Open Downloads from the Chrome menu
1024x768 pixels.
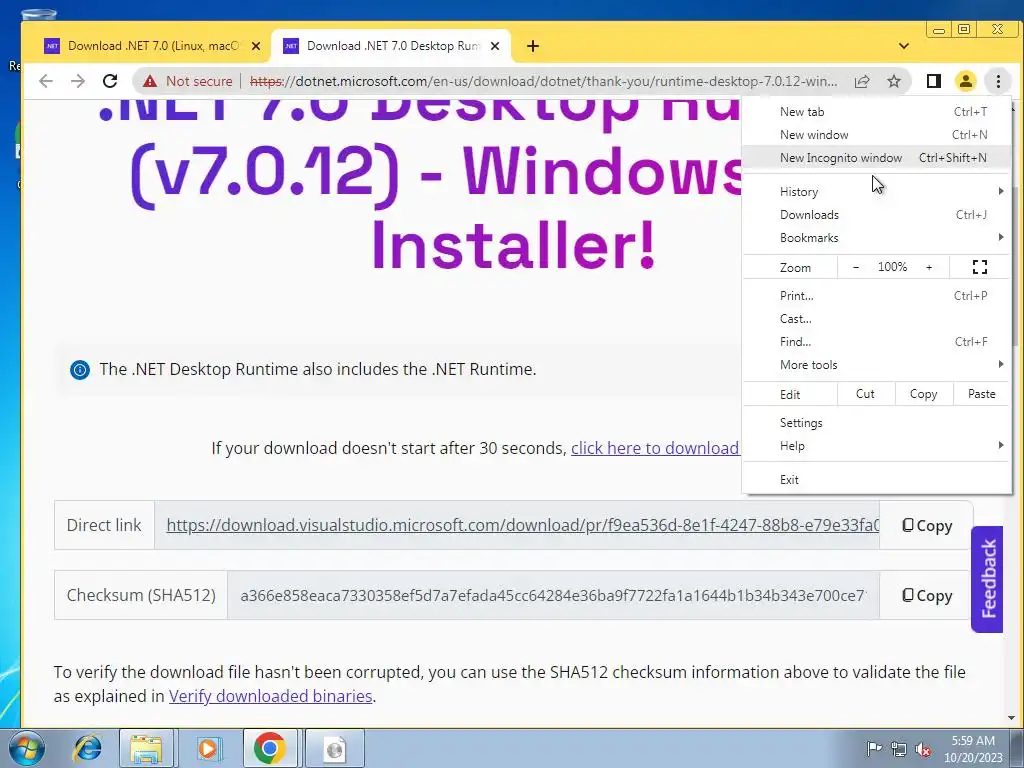tap(876, 215)
